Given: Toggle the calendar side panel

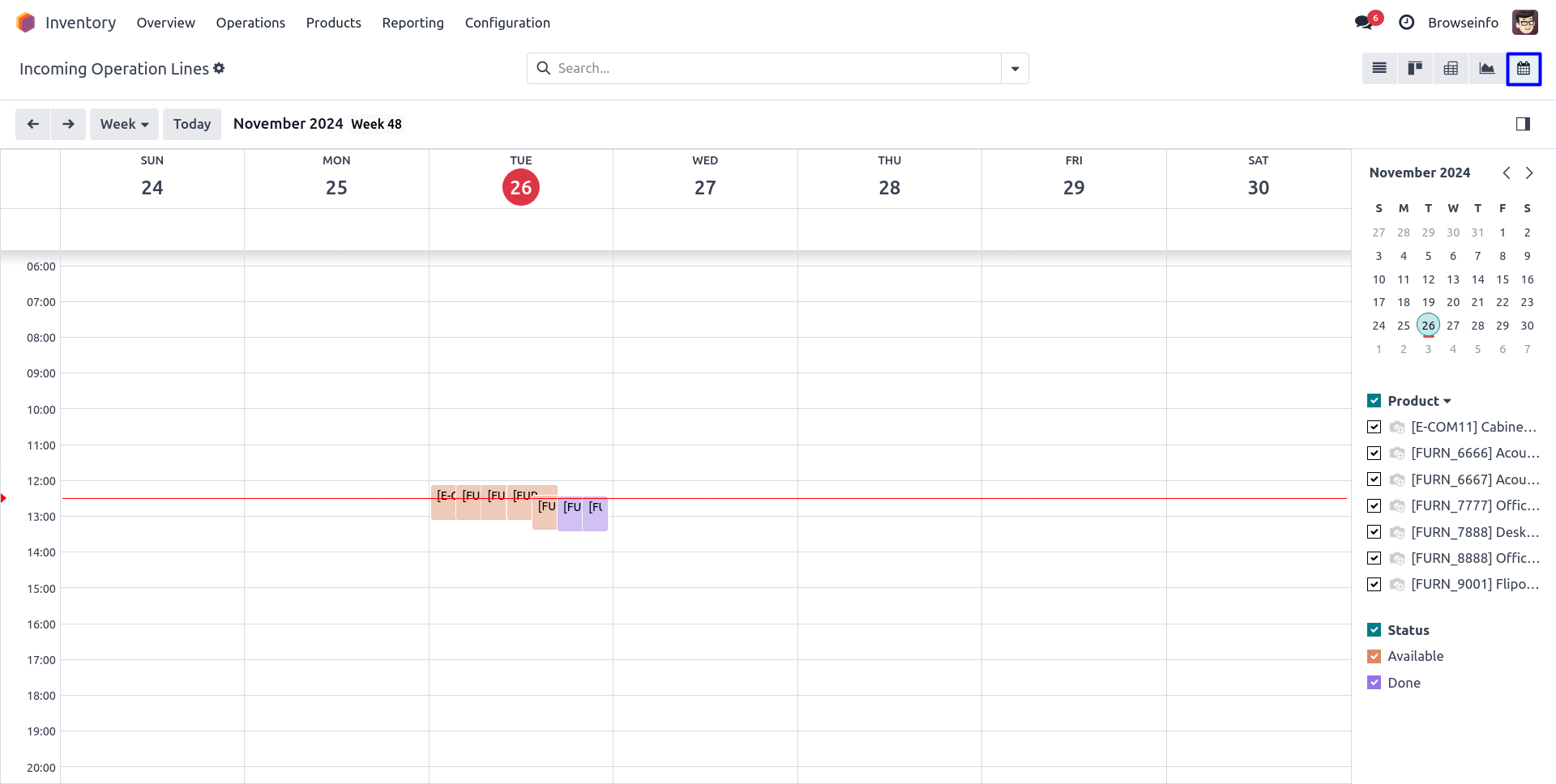Looking at the screenshot, I should [x=1523, y=124].
